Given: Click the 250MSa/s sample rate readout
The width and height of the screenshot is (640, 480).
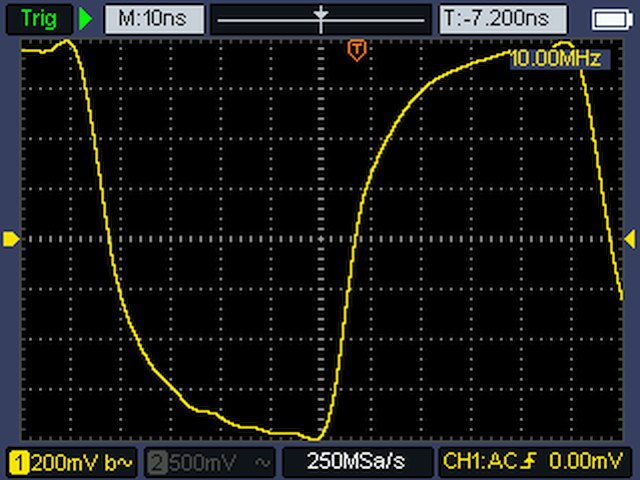Looking at the screenshot, I should pyautogui.click(x=356, y=462).
